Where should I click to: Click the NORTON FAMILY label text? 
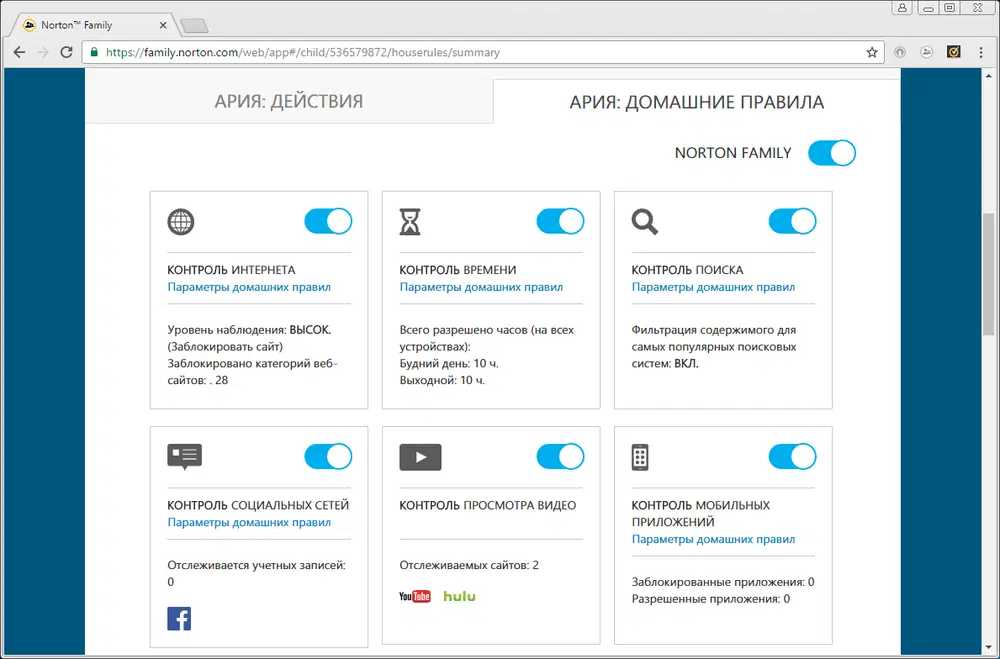(733, 153)
